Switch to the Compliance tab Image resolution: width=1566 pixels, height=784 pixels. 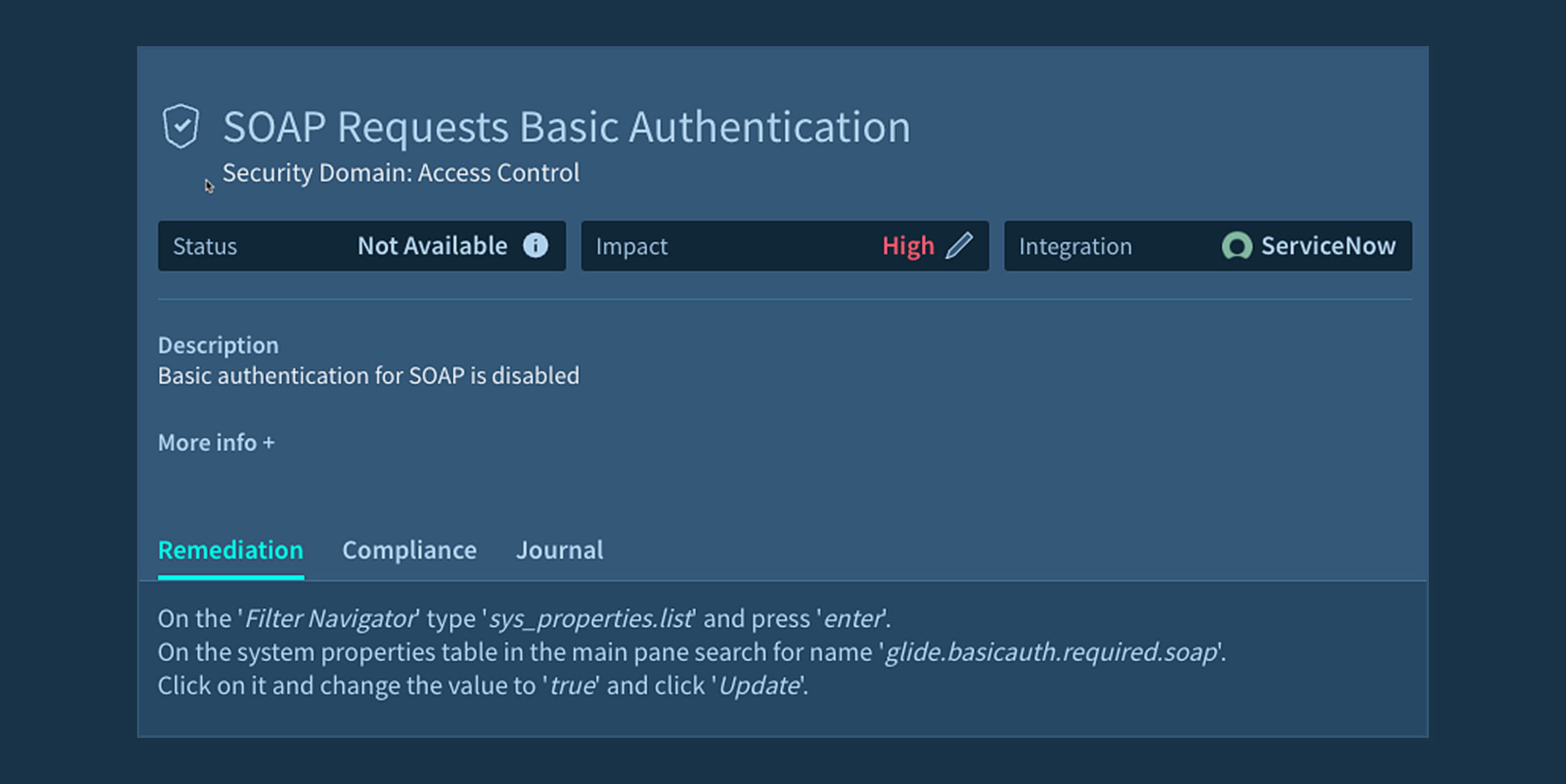409,550
